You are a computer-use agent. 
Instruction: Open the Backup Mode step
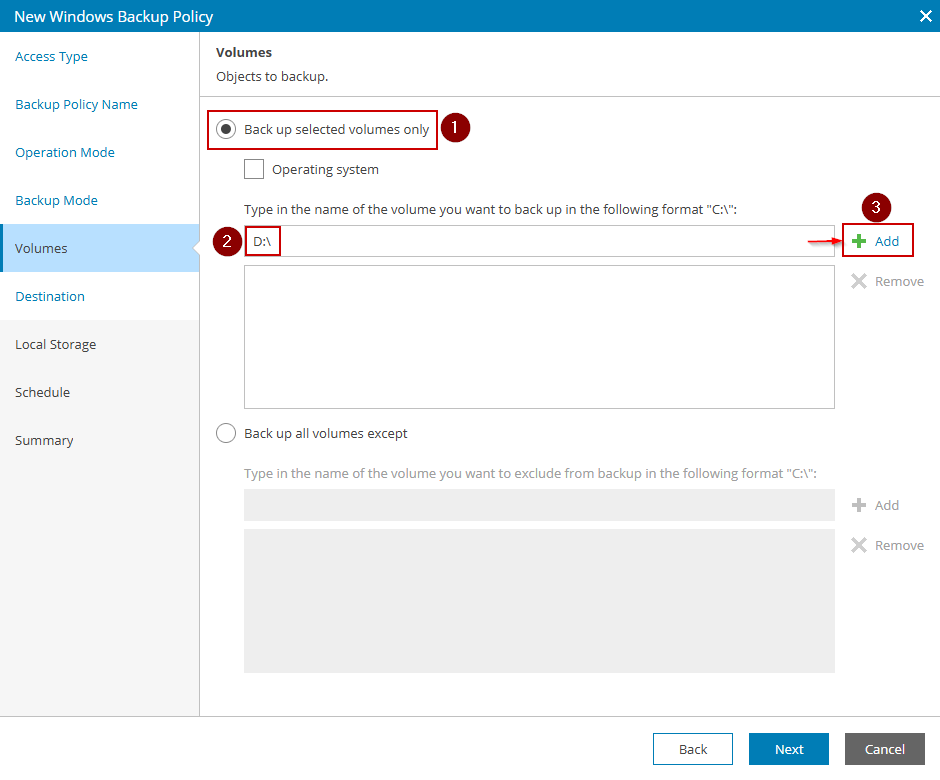56,201
